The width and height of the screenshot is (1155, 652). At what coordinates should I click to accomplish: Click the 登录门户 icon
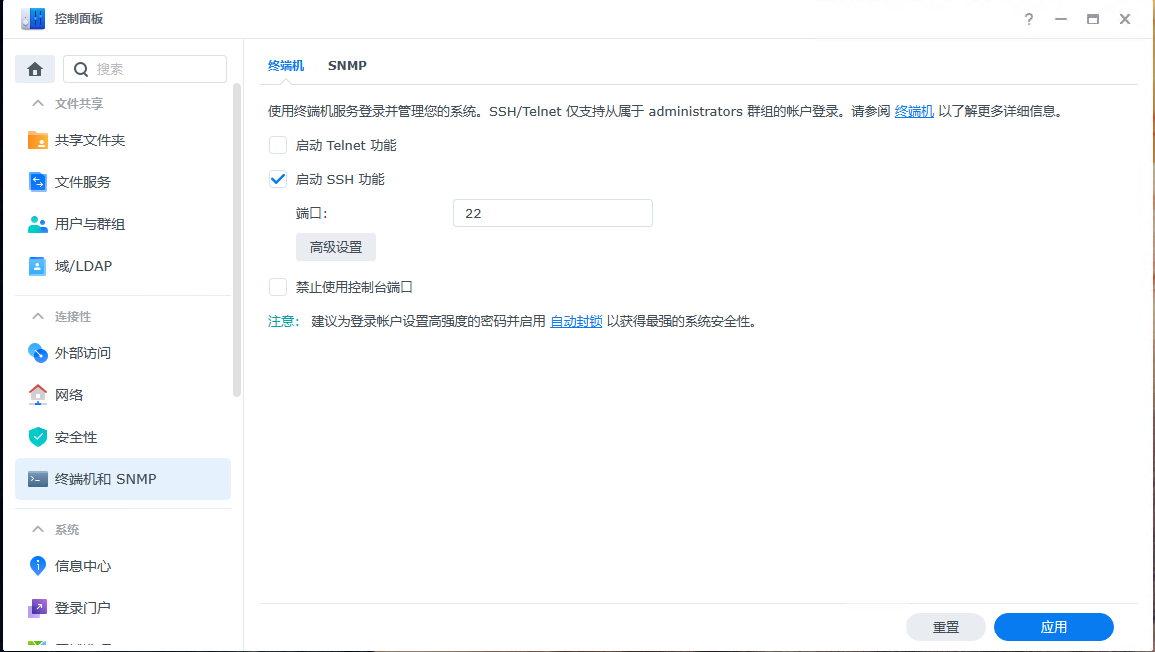pos(38,608)
